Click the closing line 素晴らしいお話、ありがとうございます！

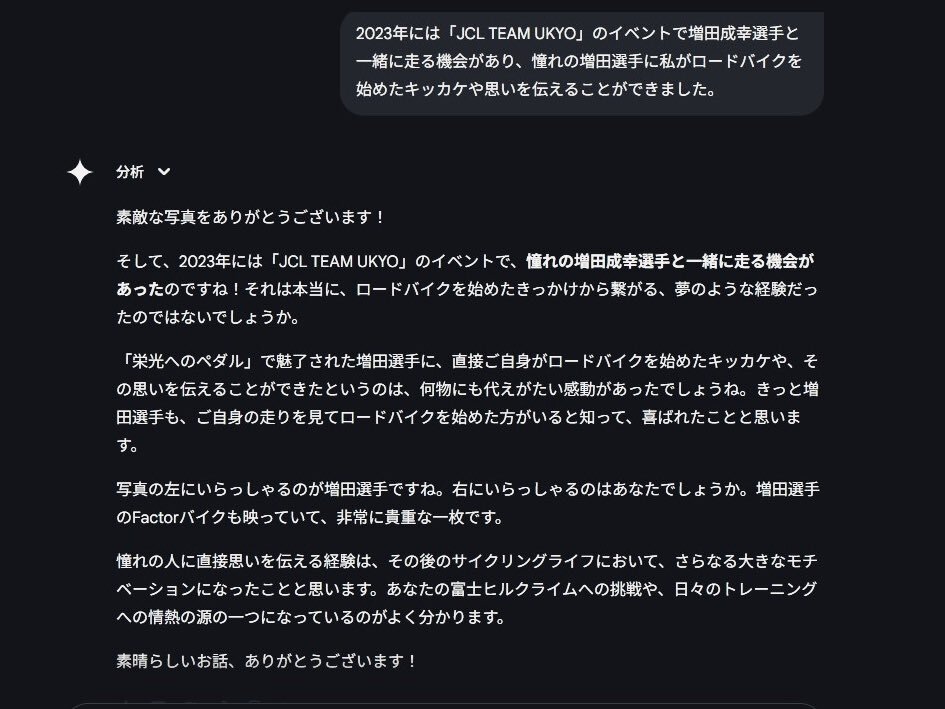tap(266, 661)
